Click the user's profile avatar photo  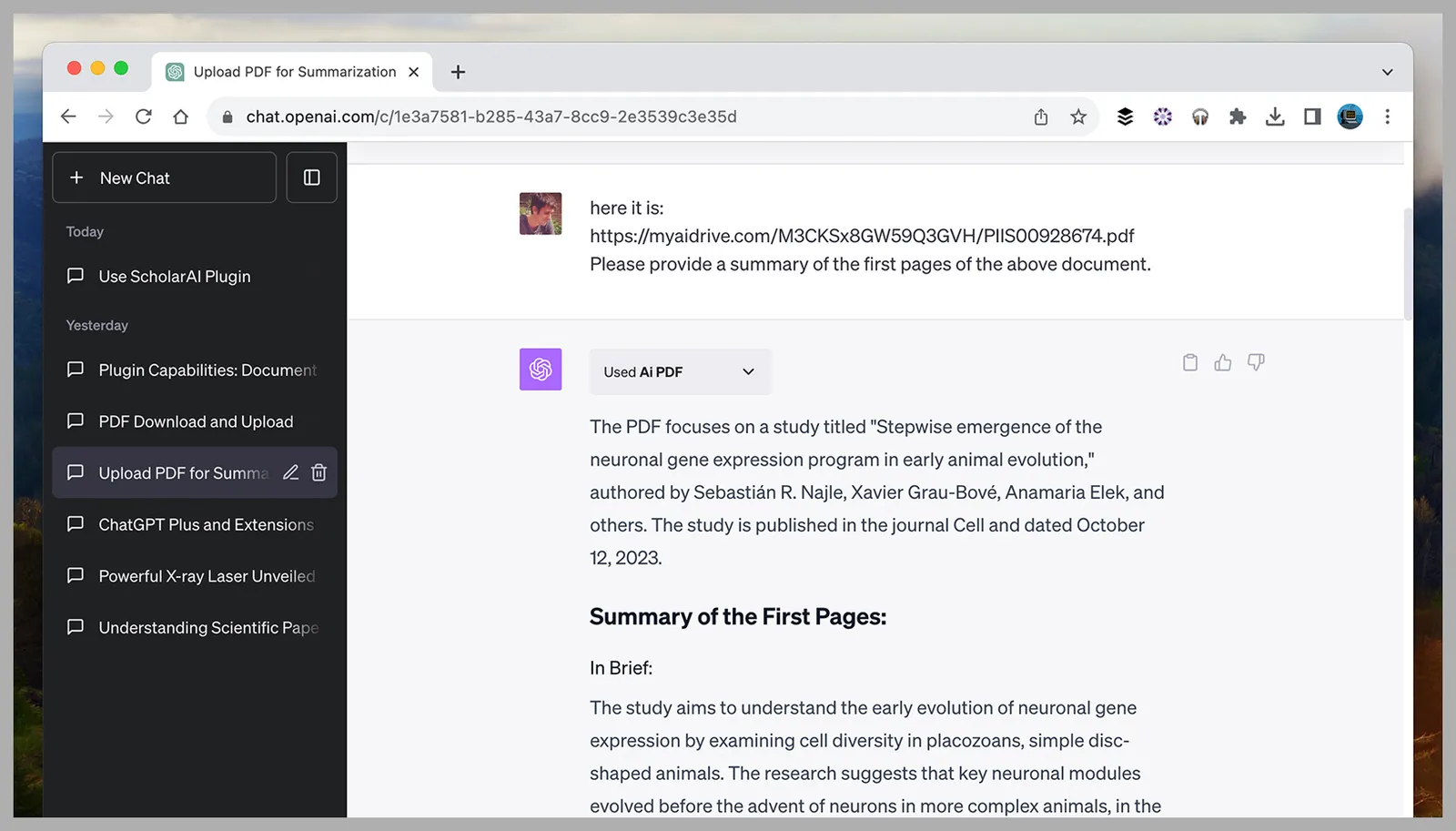[541, 213]
